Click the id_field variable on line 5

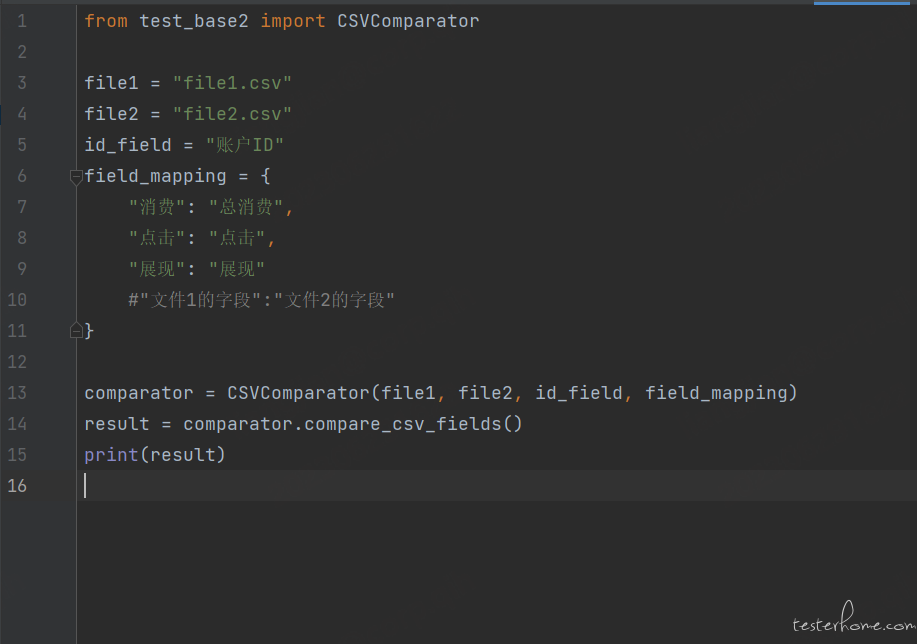point(127,145)
